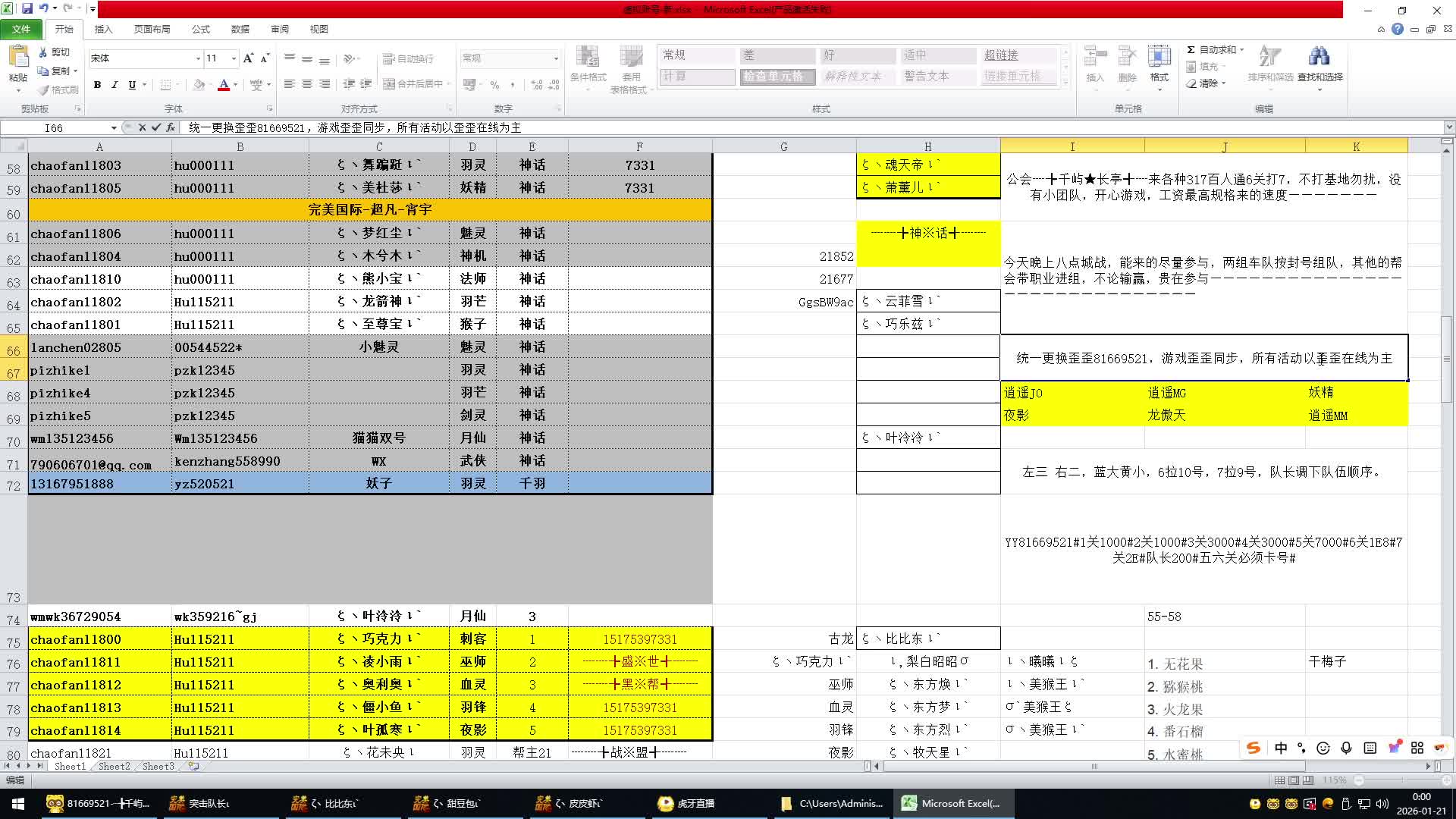Image resolution: width=1456 pixels, height=819 pixels.
Task: Open Sort and Filter (排序和筛选)
Action: pos(1270,58)
